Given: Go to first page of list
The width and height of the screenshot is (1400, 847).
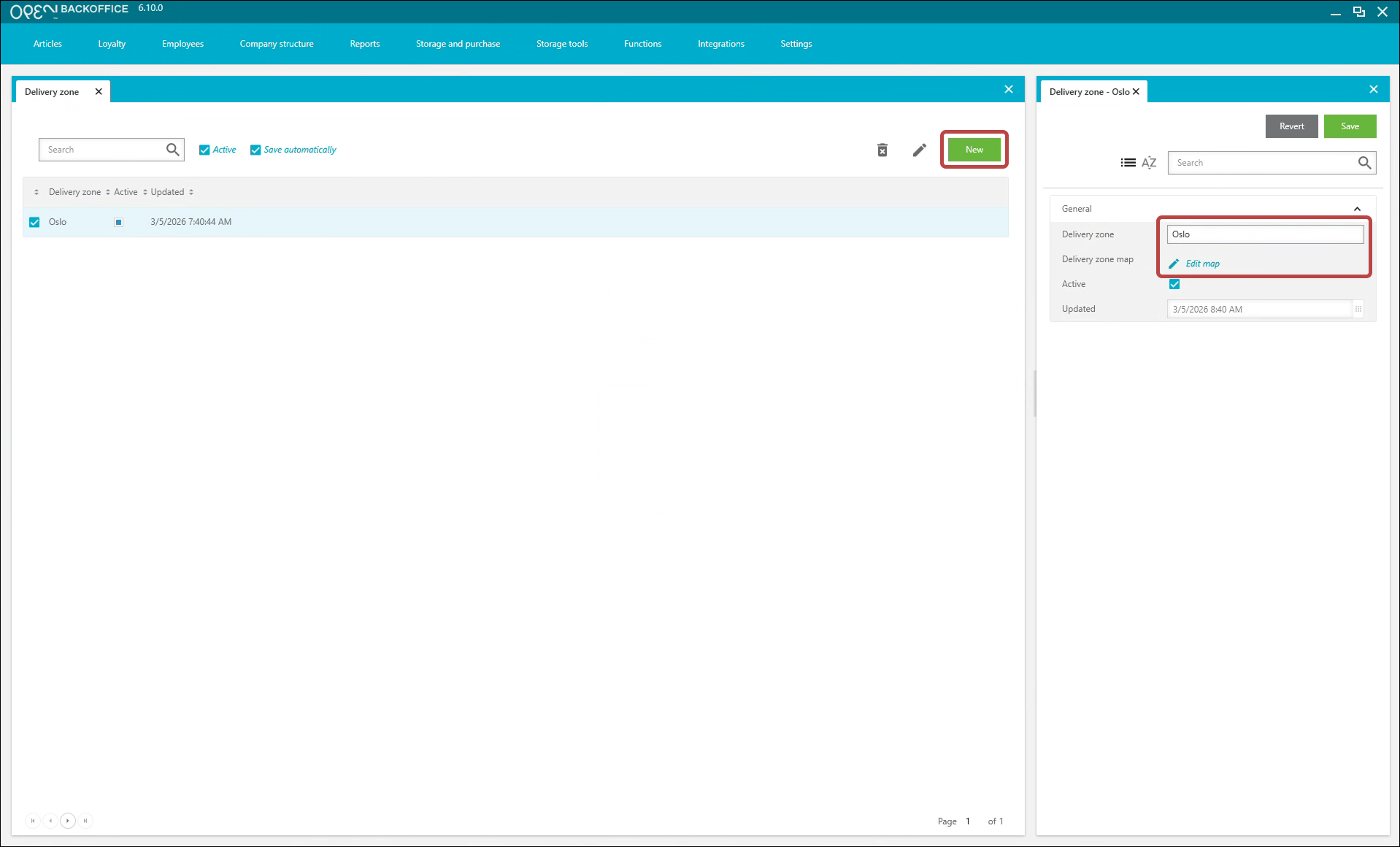Looking at the screenshot, I should tap(33, 821).
